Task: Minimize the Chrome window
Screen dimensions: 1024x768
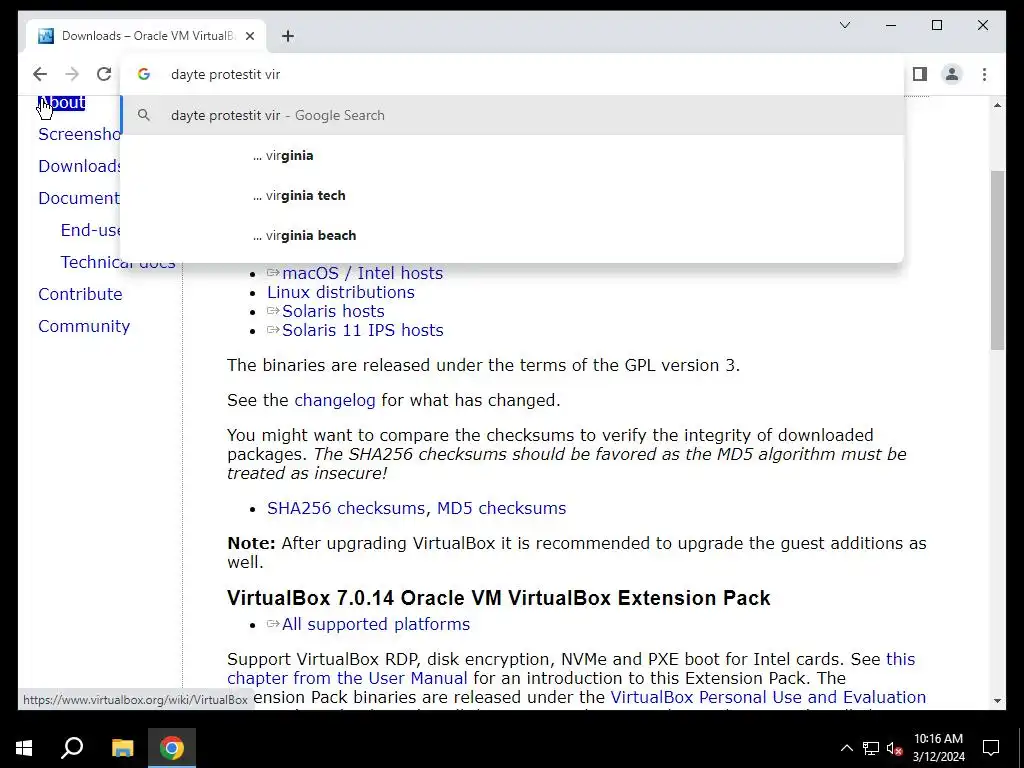Action: tap(891, 25)
